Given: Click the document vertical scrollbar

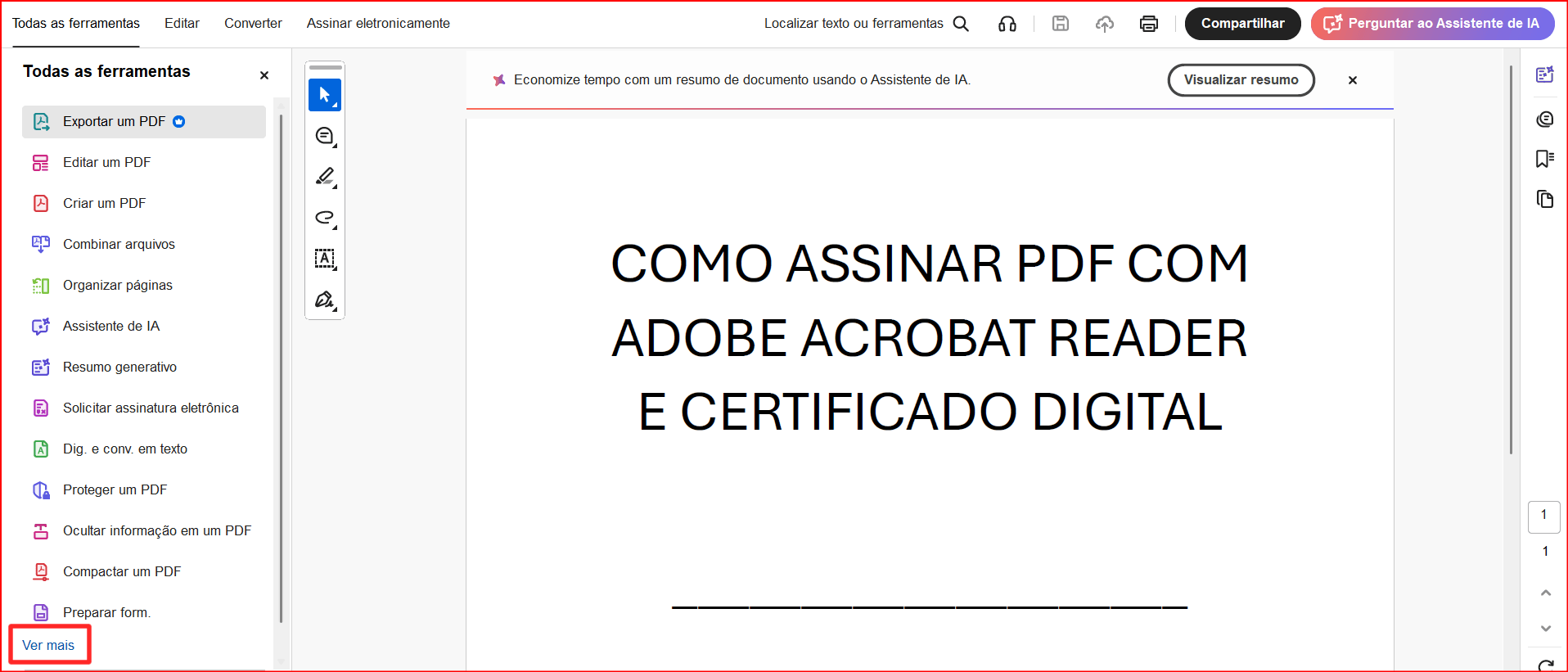Looking at the screenshot, I should coord(1511,259).
